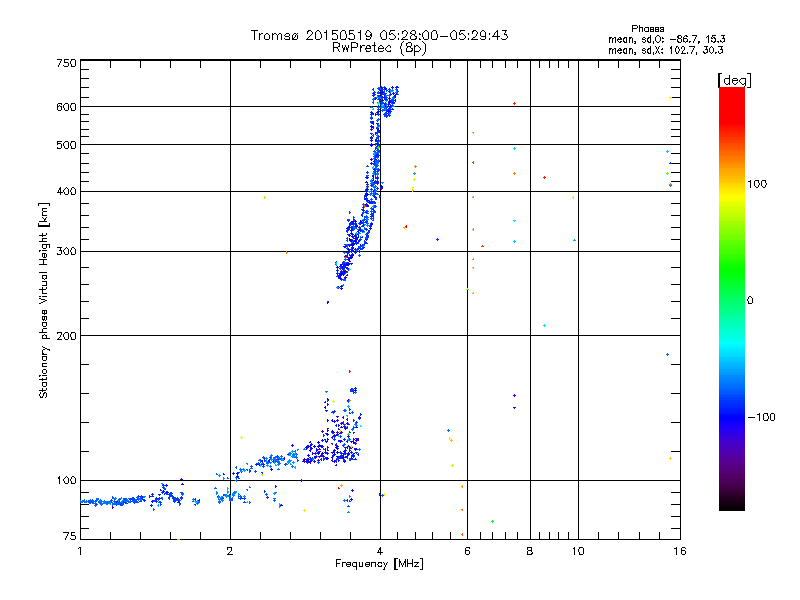Click the y-axis tick label '600'
This screenshot has height=600, width=800.
click(66, 107)
